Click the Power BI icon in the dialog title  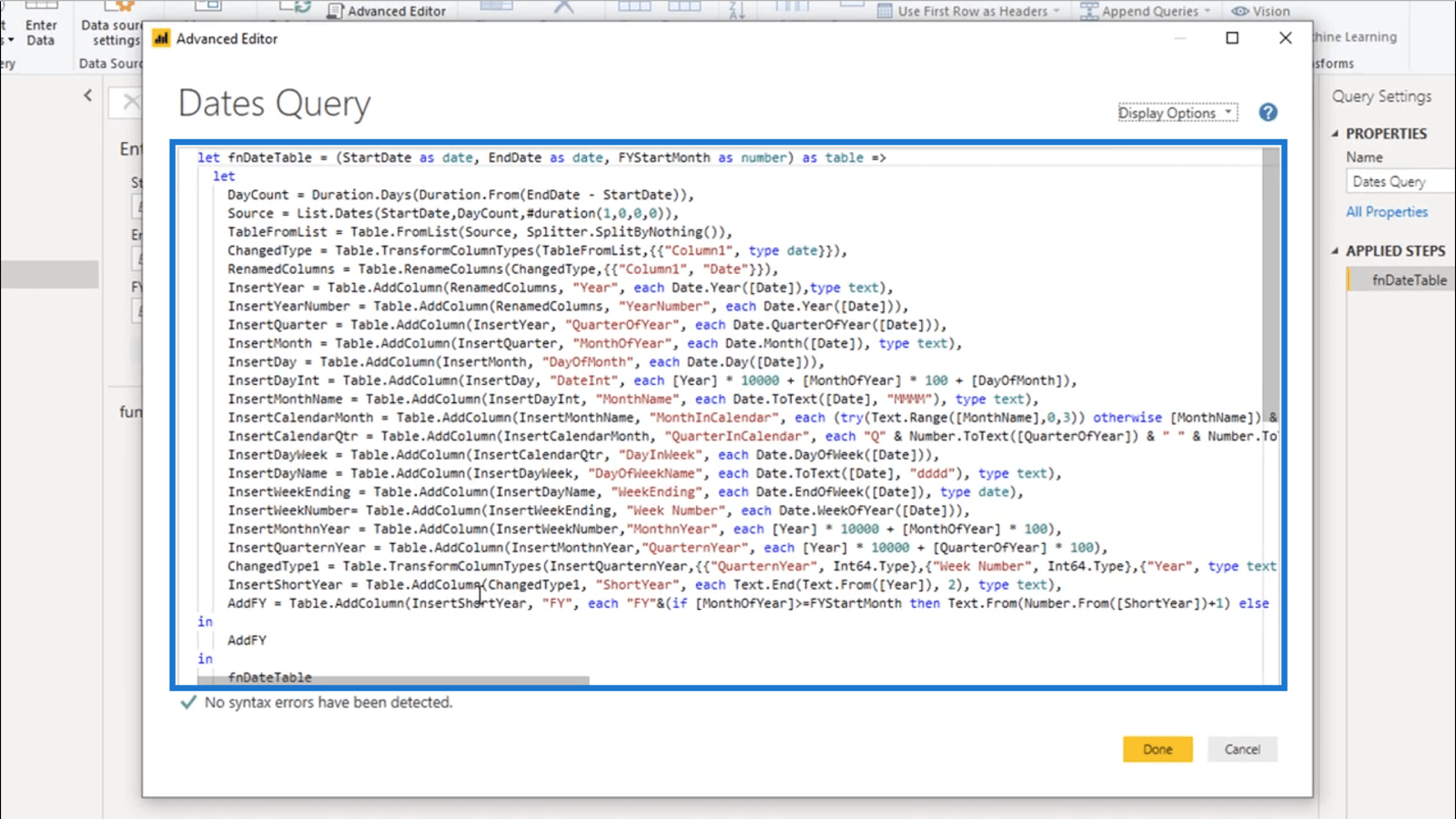coord(161,38)
